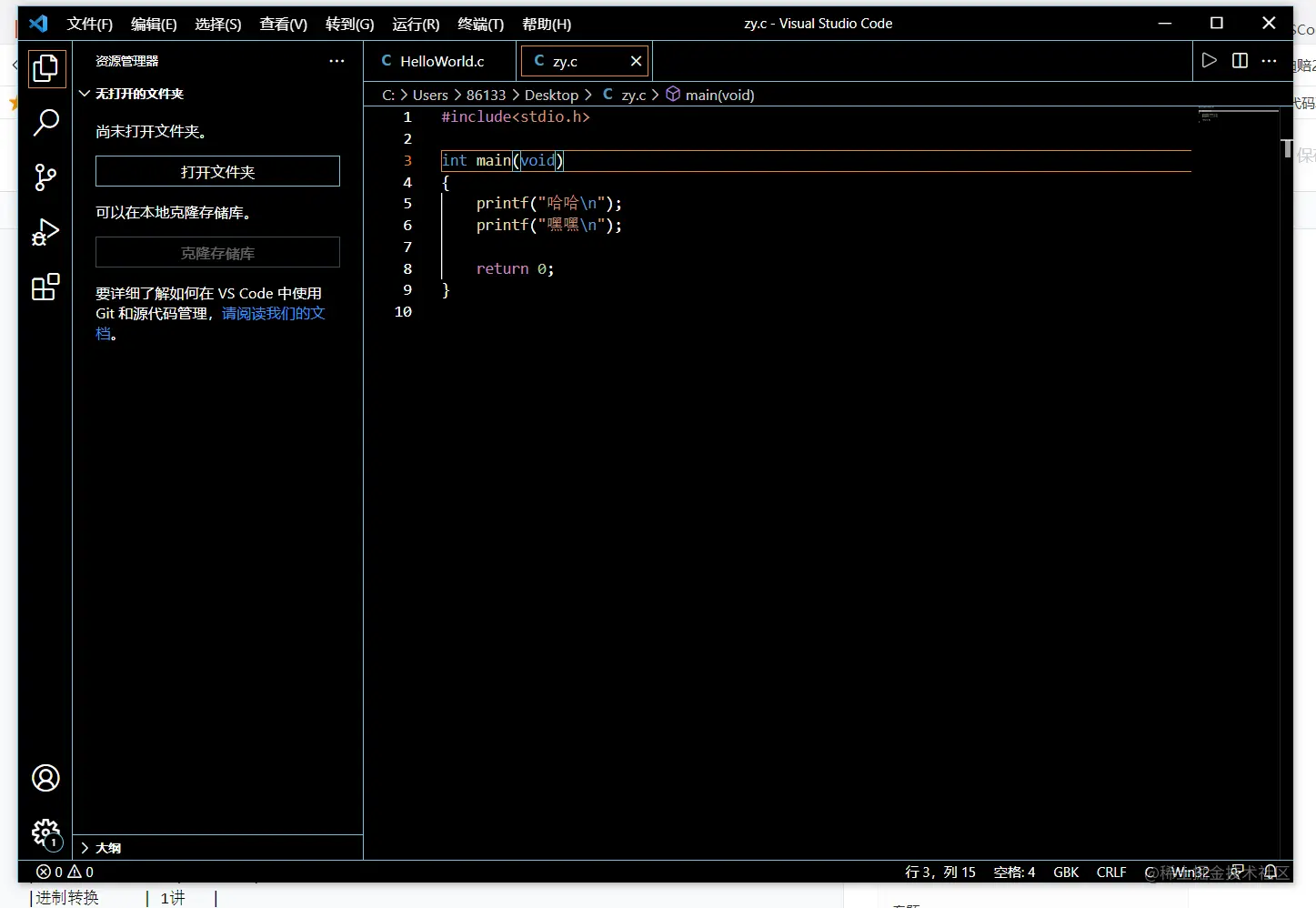
Task: Click the return 0; statement
Action: (x=515, y=268)
